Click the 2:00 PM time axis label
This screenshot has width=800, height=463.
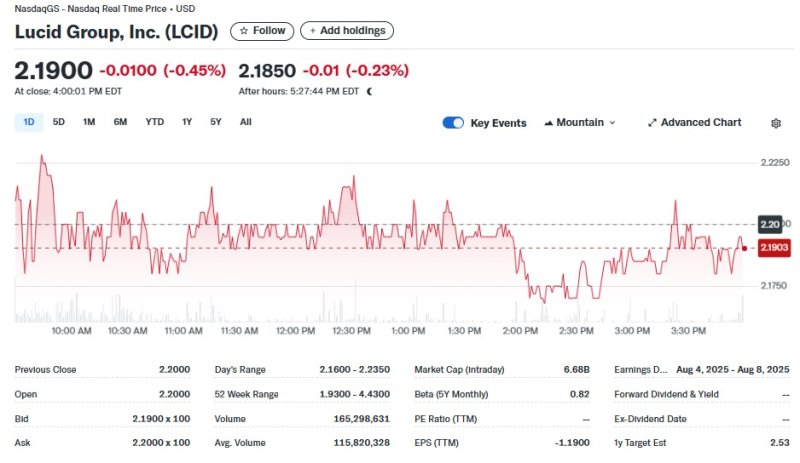(520, 331)
